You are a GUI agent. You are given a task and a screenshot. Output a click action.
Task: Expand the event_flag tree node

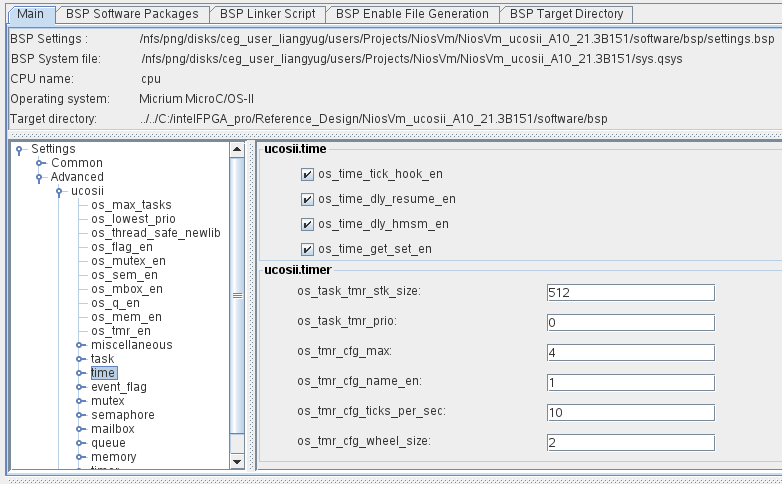point(80,387)
